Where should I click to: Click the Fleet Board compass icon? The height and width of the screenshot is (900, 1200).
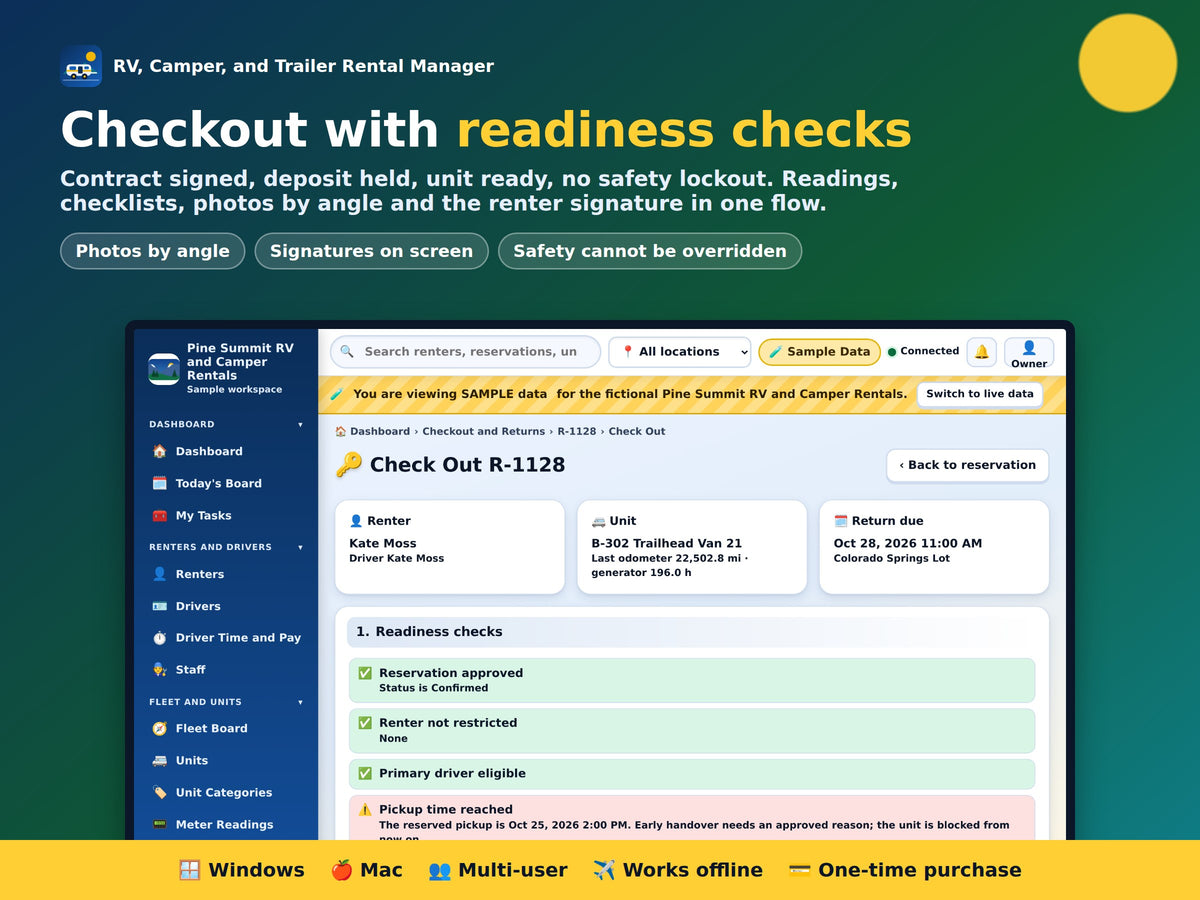tap(159, 728)
